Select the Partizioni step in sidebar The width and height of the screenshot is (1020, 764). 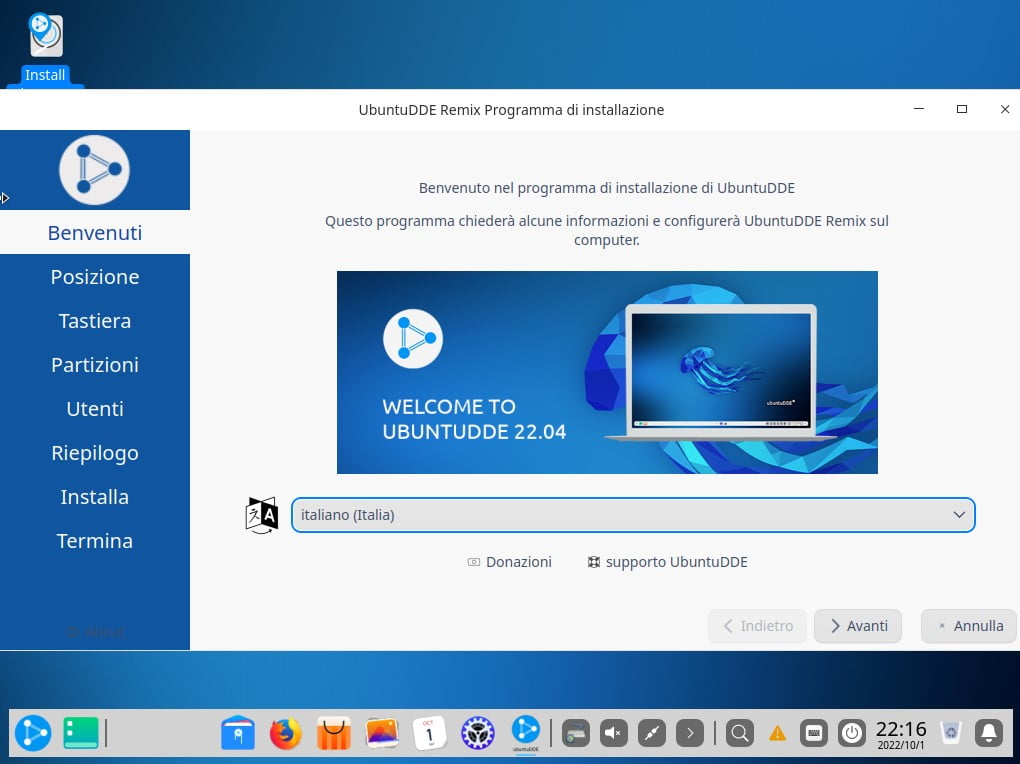95,365
